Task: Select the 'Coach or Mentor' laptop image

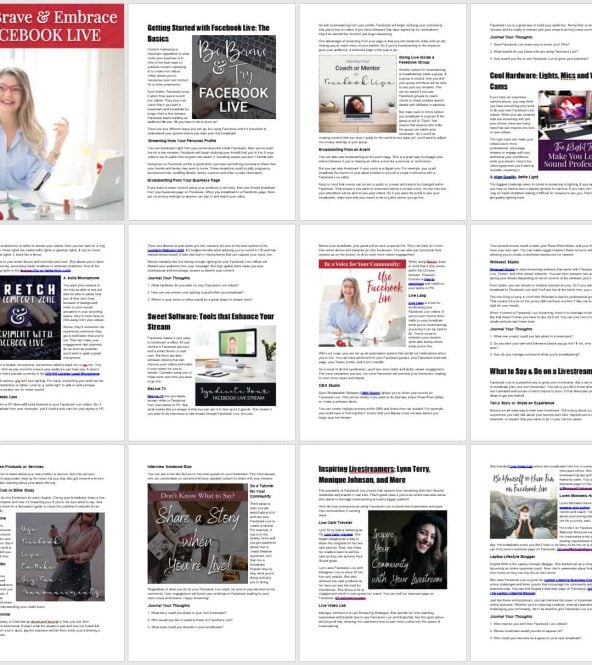Action: coord(357,94)
